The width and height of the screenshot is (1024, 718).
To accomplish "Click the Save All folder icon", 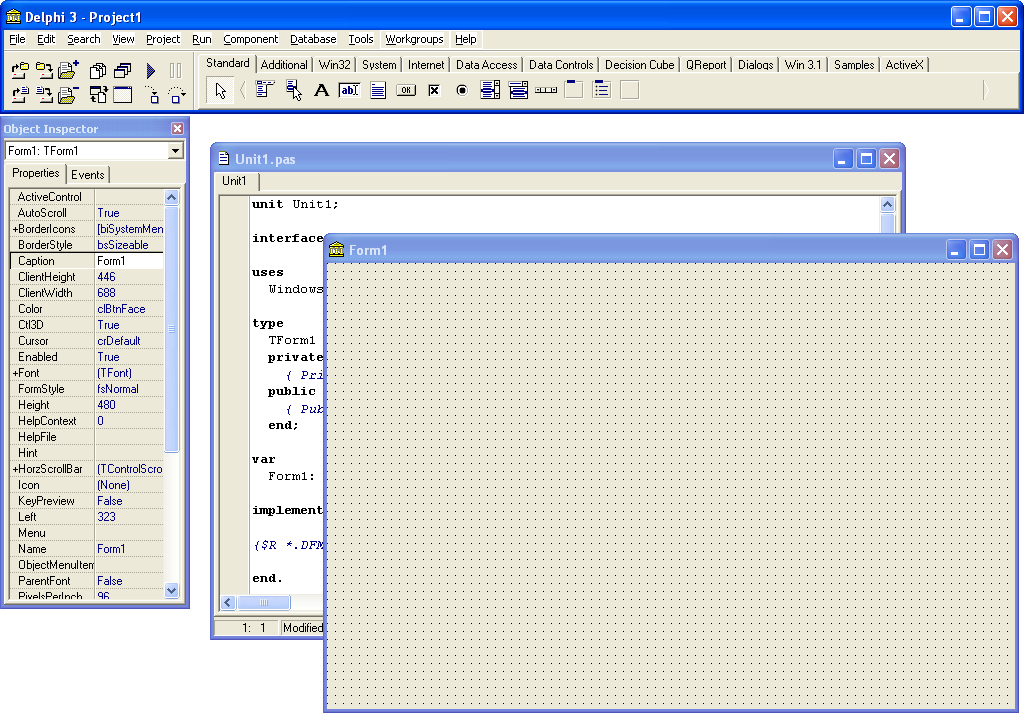I will tap(44, 71).
